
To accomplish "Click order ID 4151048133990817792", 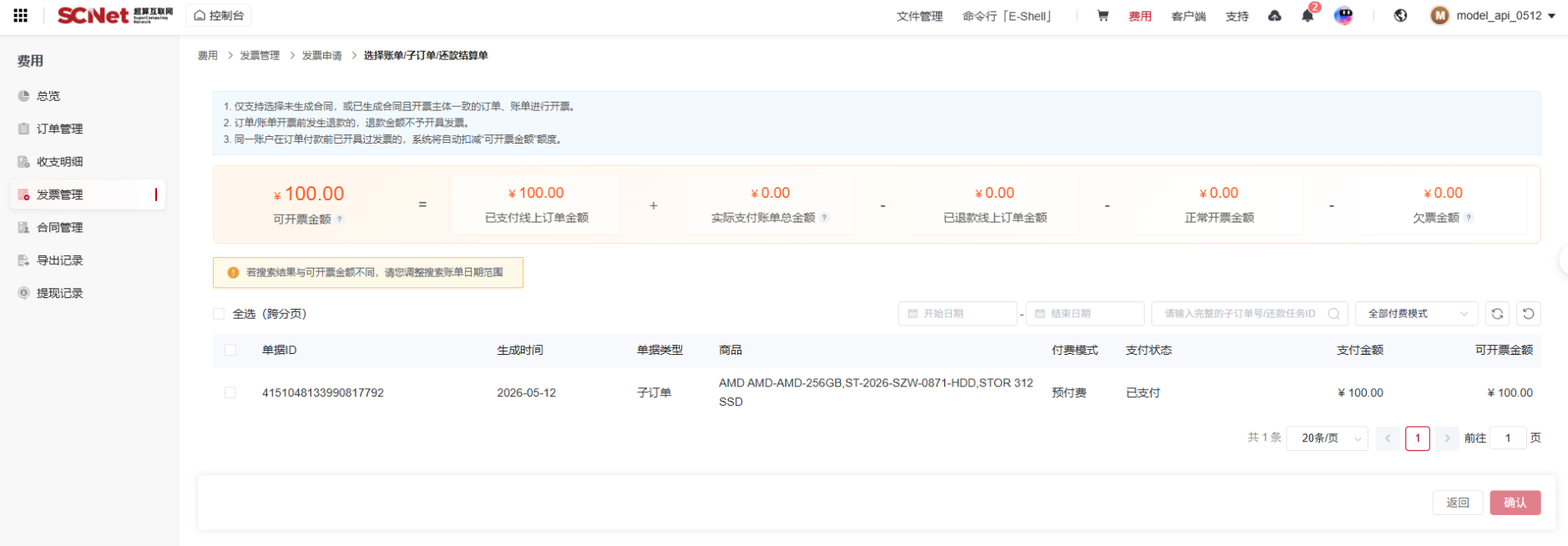I will pyautogui.click(x=323, y=392).
